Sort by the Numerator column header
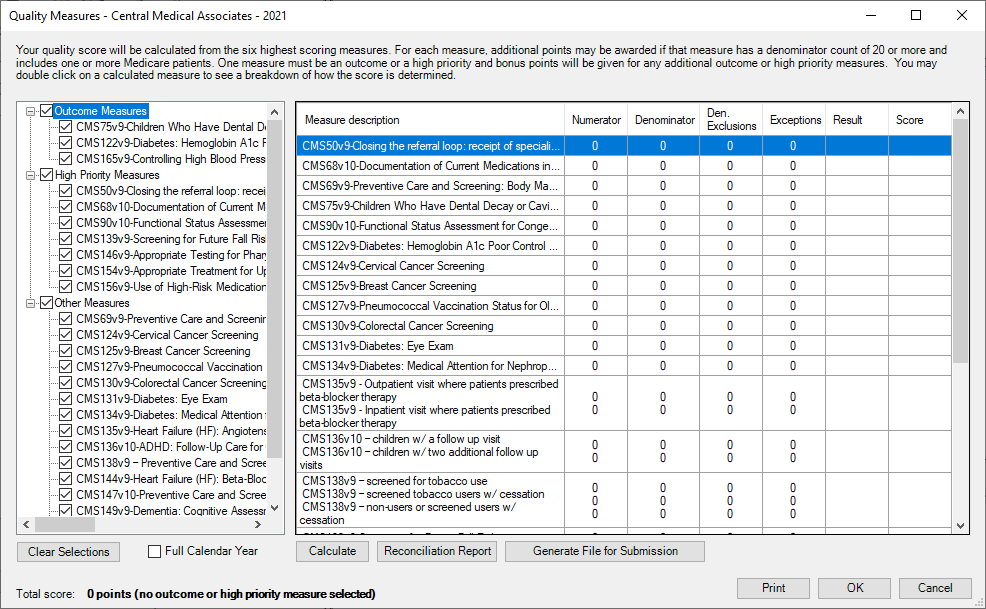The image size is (986, 609). point(596,120)
